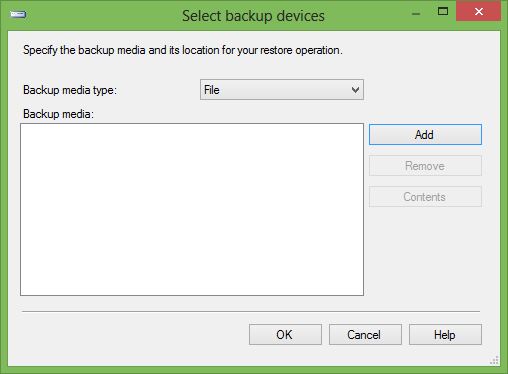Maximize the Select backup devices window
508x374 pixels.
tap(443, 12)
